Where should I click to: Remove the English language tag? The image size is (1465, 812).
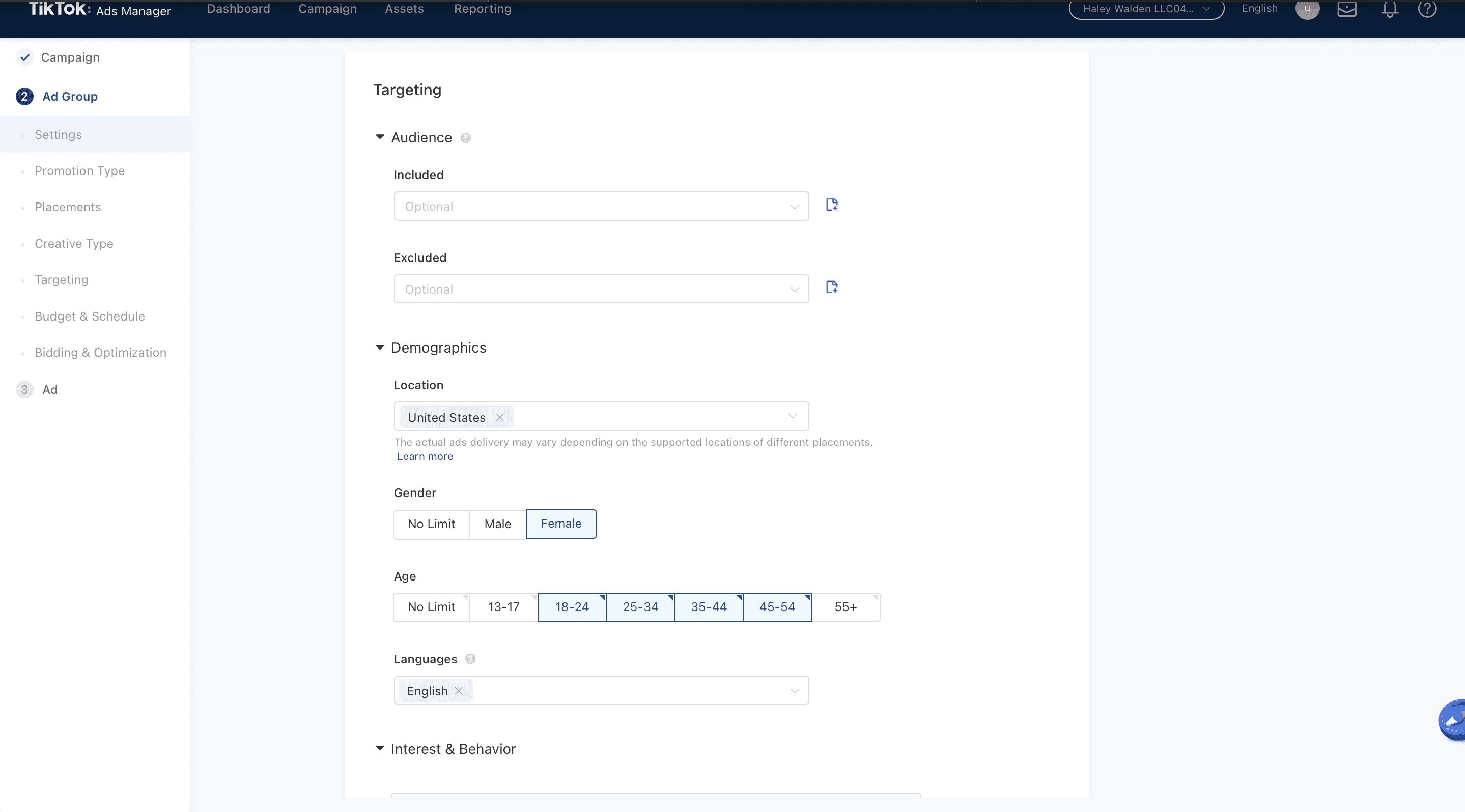coord(458,691)
